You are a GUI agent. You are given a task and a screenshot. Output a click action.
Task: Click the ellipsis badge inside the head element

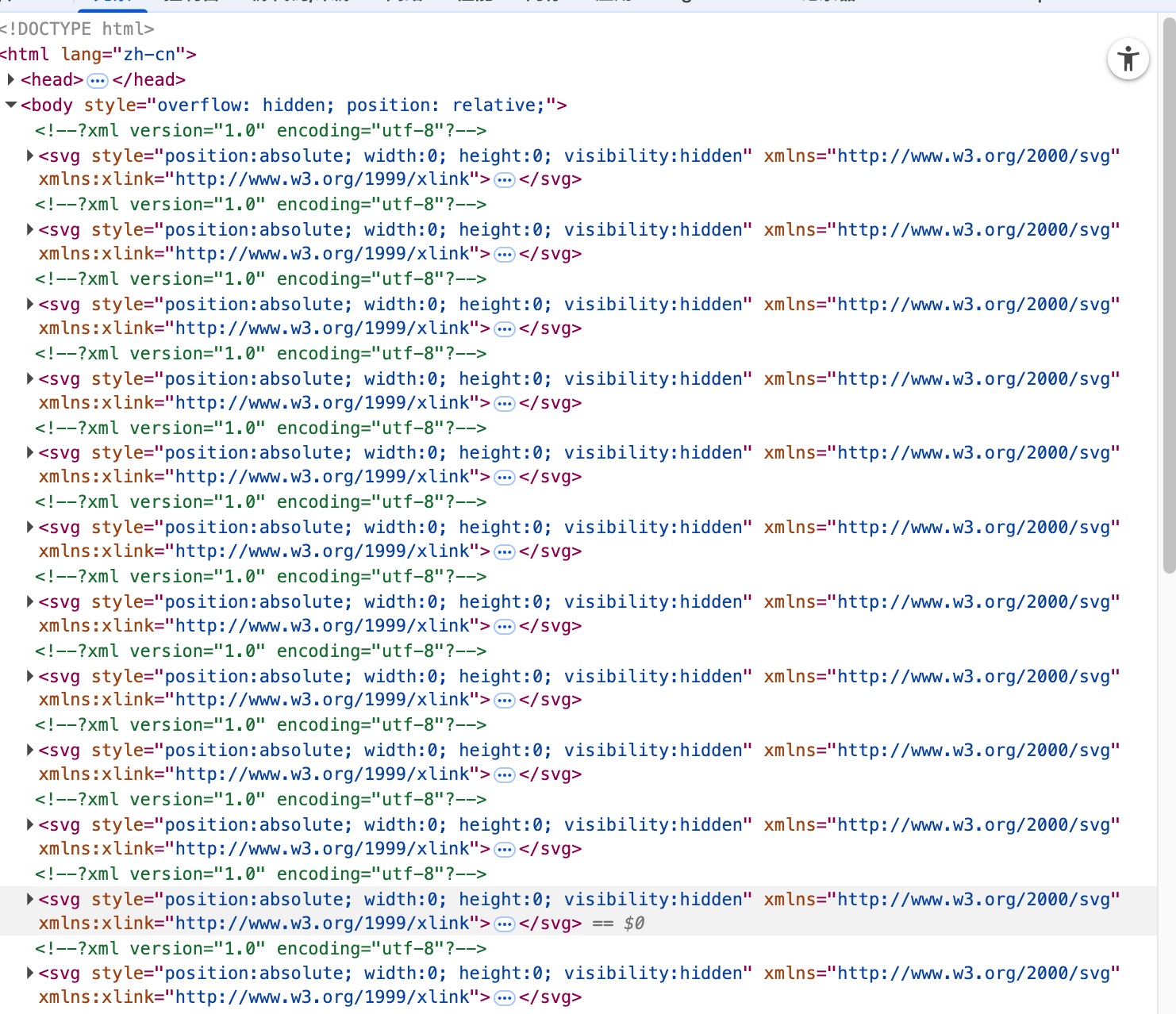tap(98, 80)
